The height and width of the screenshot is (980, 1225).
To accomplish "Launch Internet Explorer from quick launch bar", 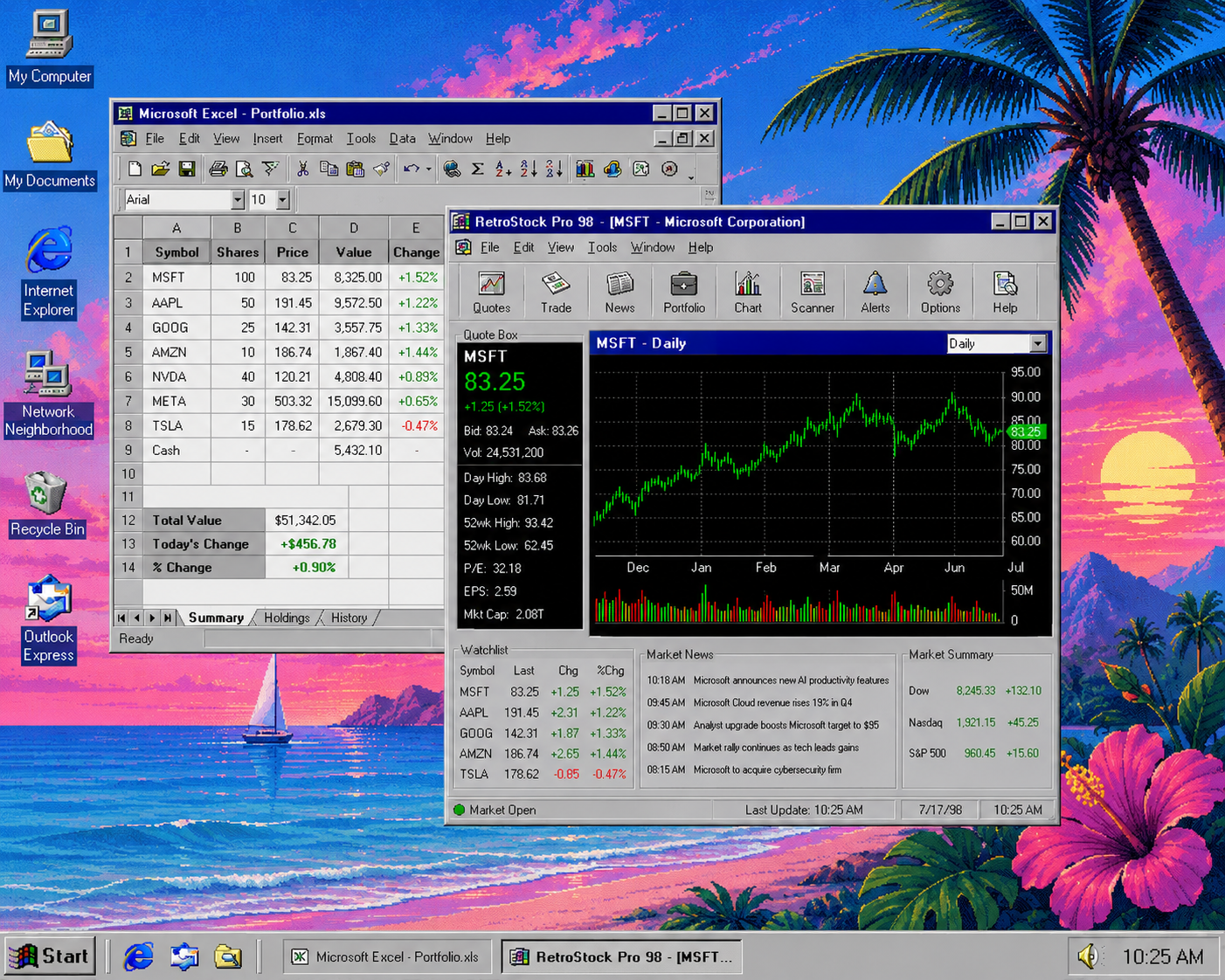I will point(138,956).
